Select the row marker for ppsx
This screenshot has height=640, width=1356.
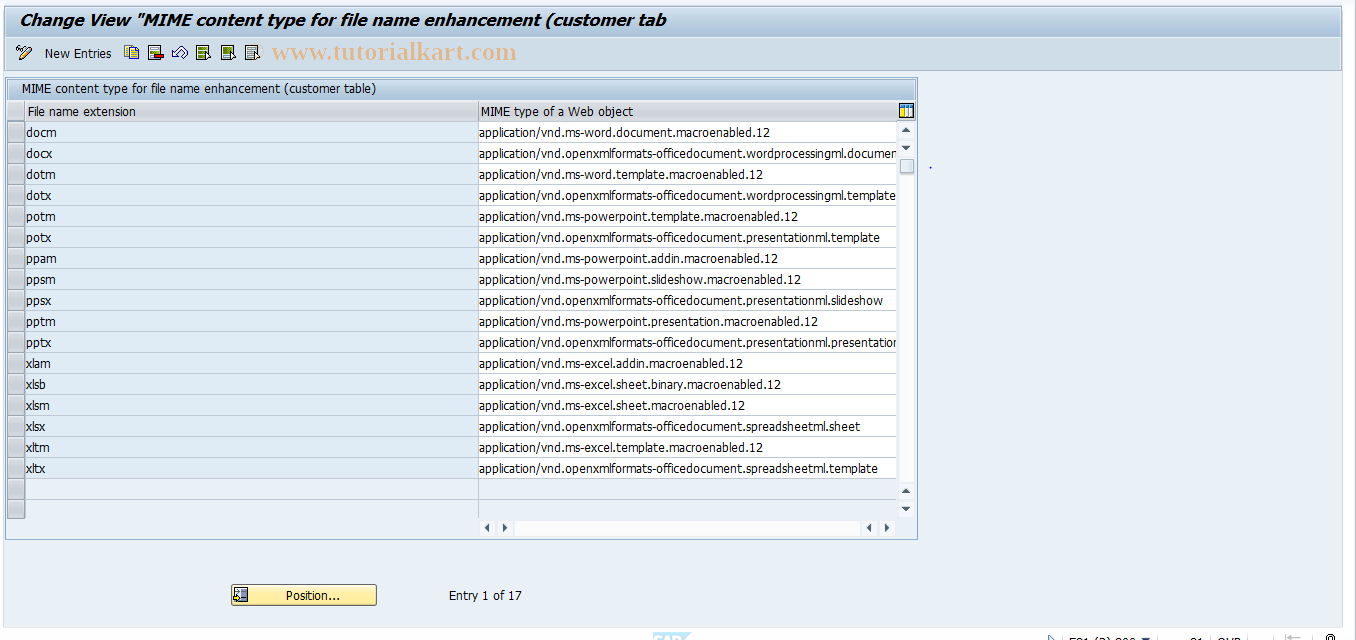pyautogui.click(x=15, y=300)
